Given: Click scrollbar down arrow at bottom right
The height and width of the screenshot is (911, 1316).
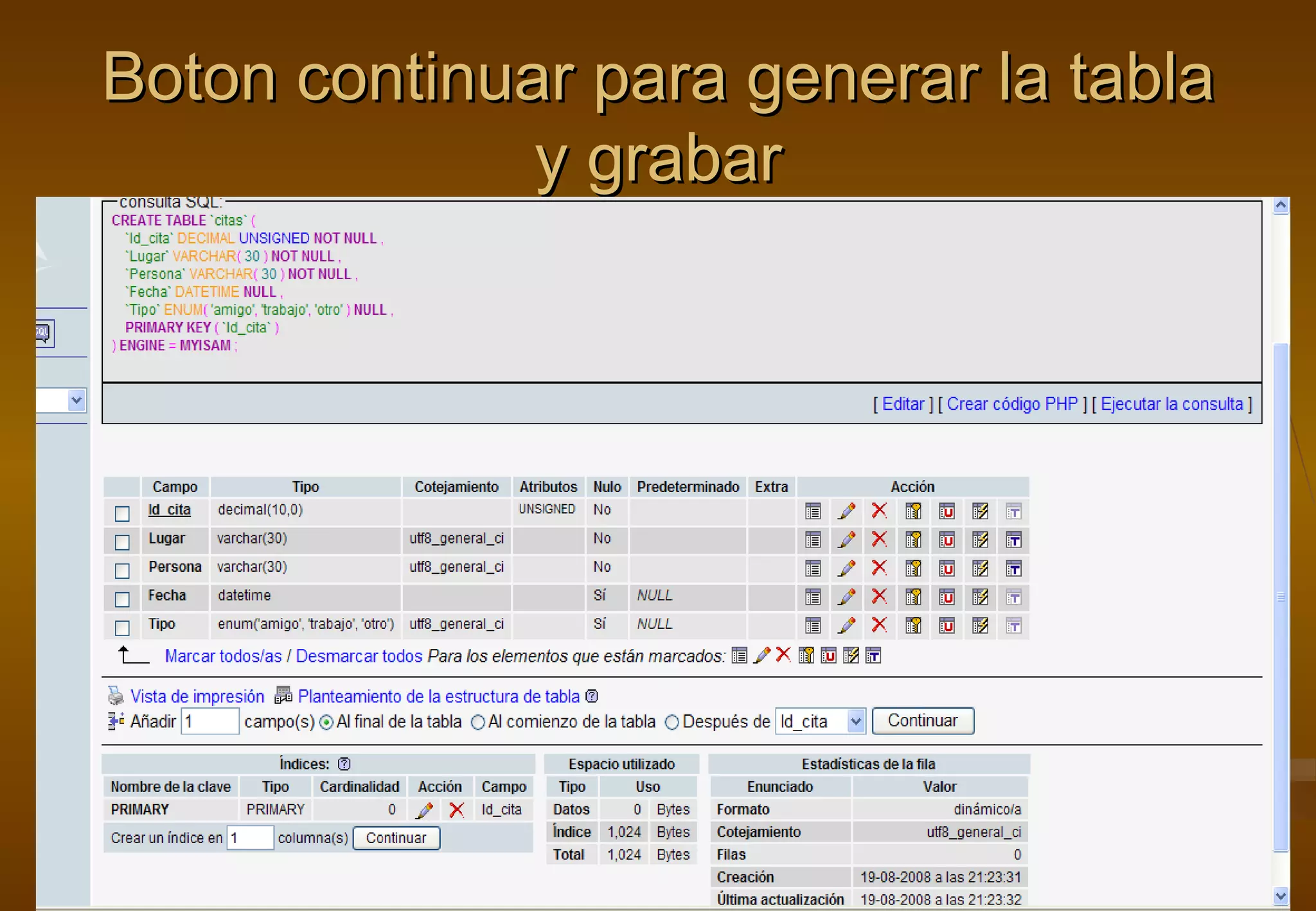Looking at the screenshot, I should (x=1281, y=896).
